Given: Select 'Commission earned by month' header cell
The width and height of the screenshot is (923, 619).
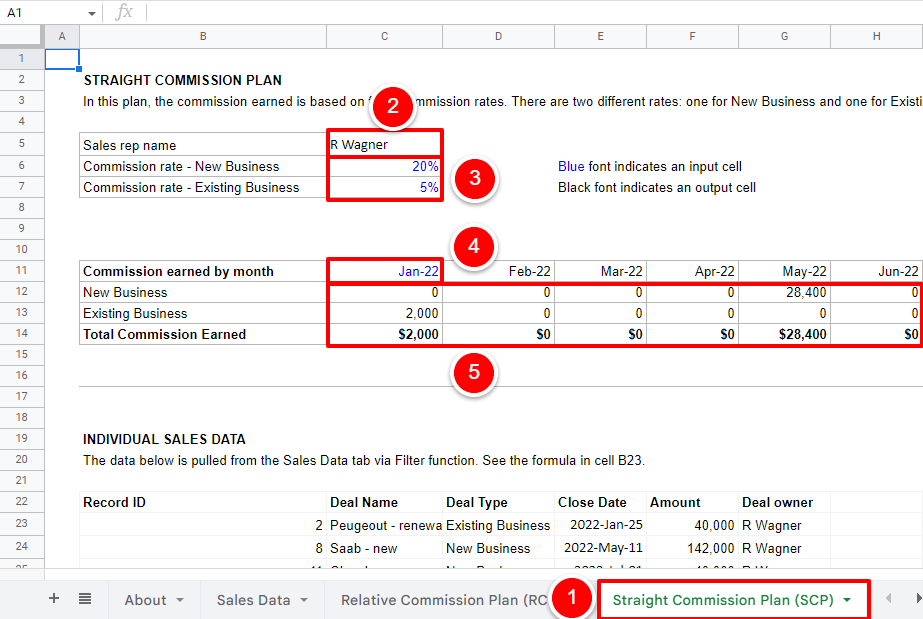Looking at the screenshot, I should click(203, 271).
